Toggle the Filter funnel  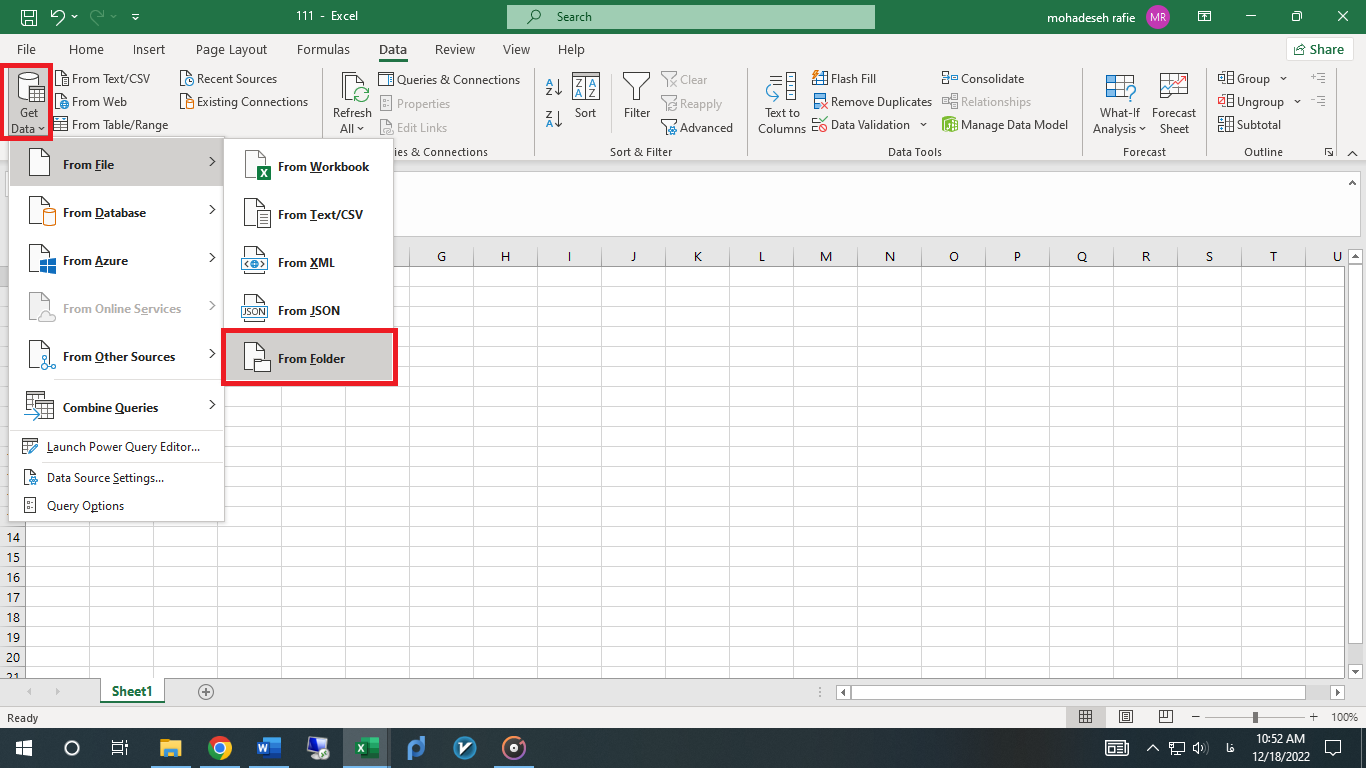click(637, 97)
